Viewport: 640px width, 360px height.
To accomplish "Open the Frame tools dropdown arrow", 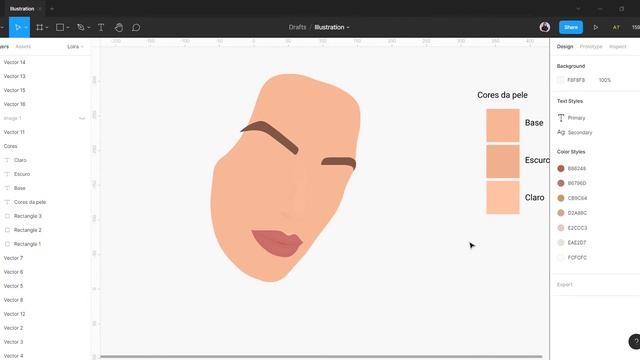I will tap(47, 28).
